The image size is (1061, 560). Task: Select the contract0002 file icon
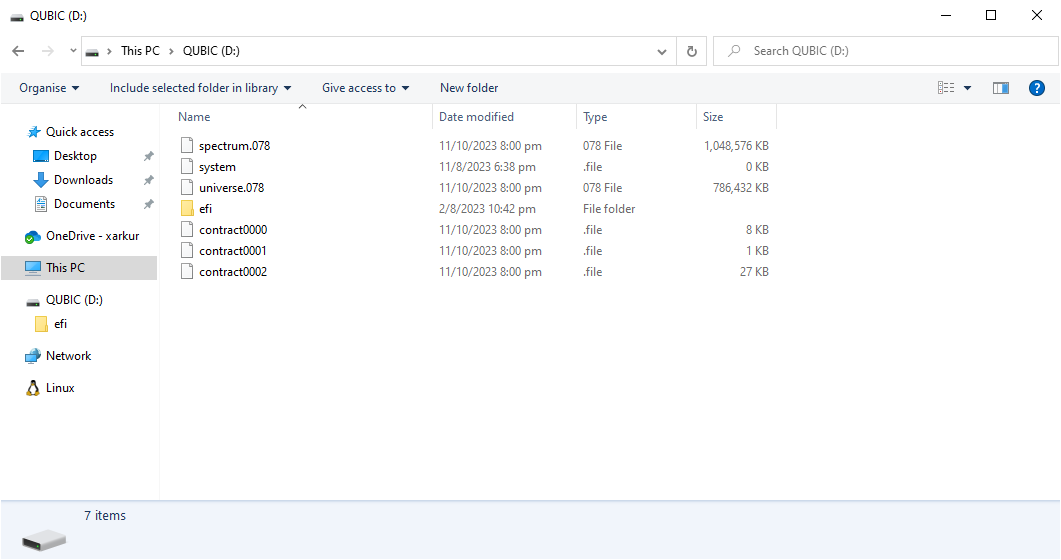[187, 271]
